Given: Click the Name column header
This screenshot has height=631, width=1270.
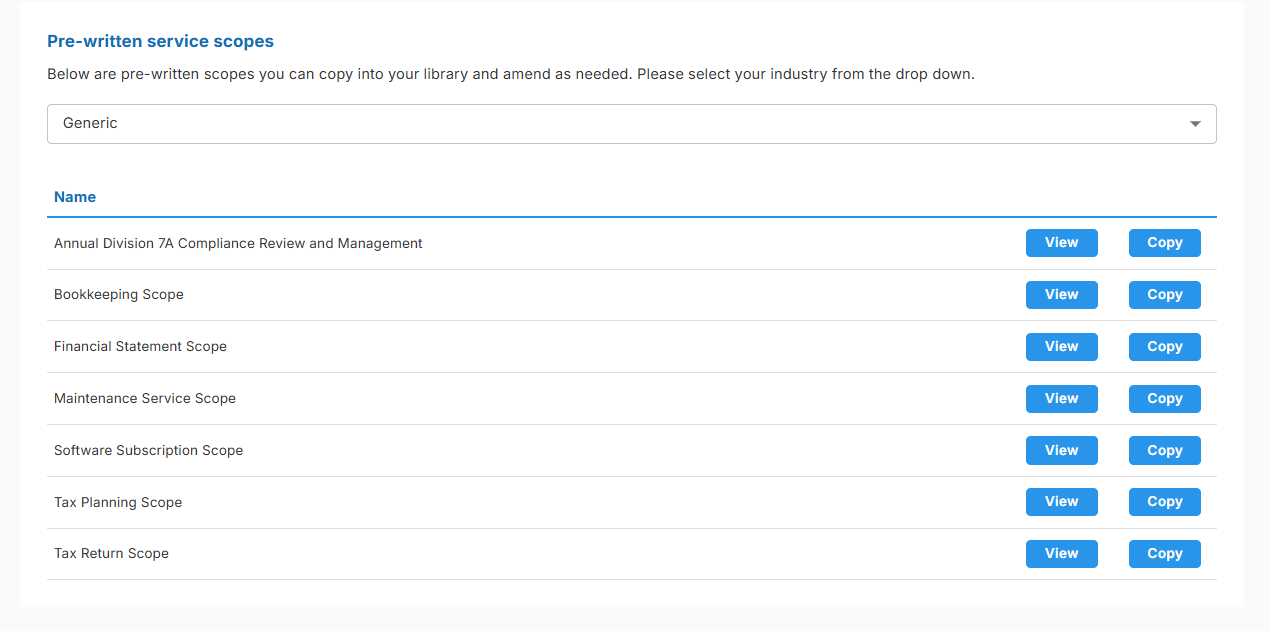Looking at the screenshot, I should pyautogui.click(x=75, y=197).
